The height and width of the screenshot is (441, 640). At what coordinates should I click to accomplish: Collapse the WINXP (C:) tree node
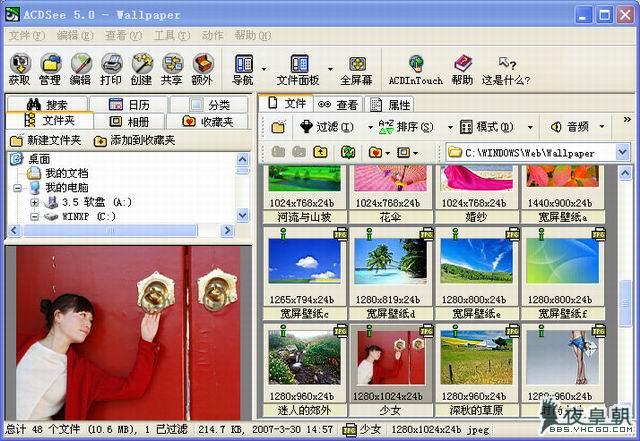coord(34,216)
